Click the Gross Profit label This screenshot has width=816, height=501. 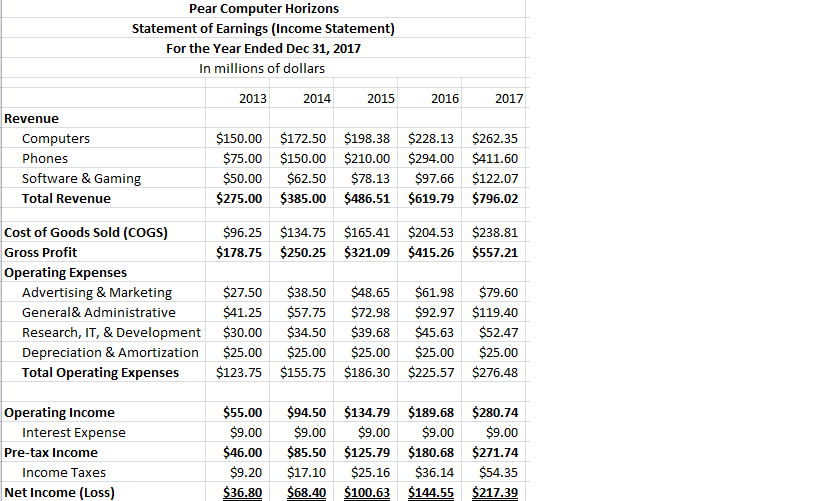[x=41, y=252]
